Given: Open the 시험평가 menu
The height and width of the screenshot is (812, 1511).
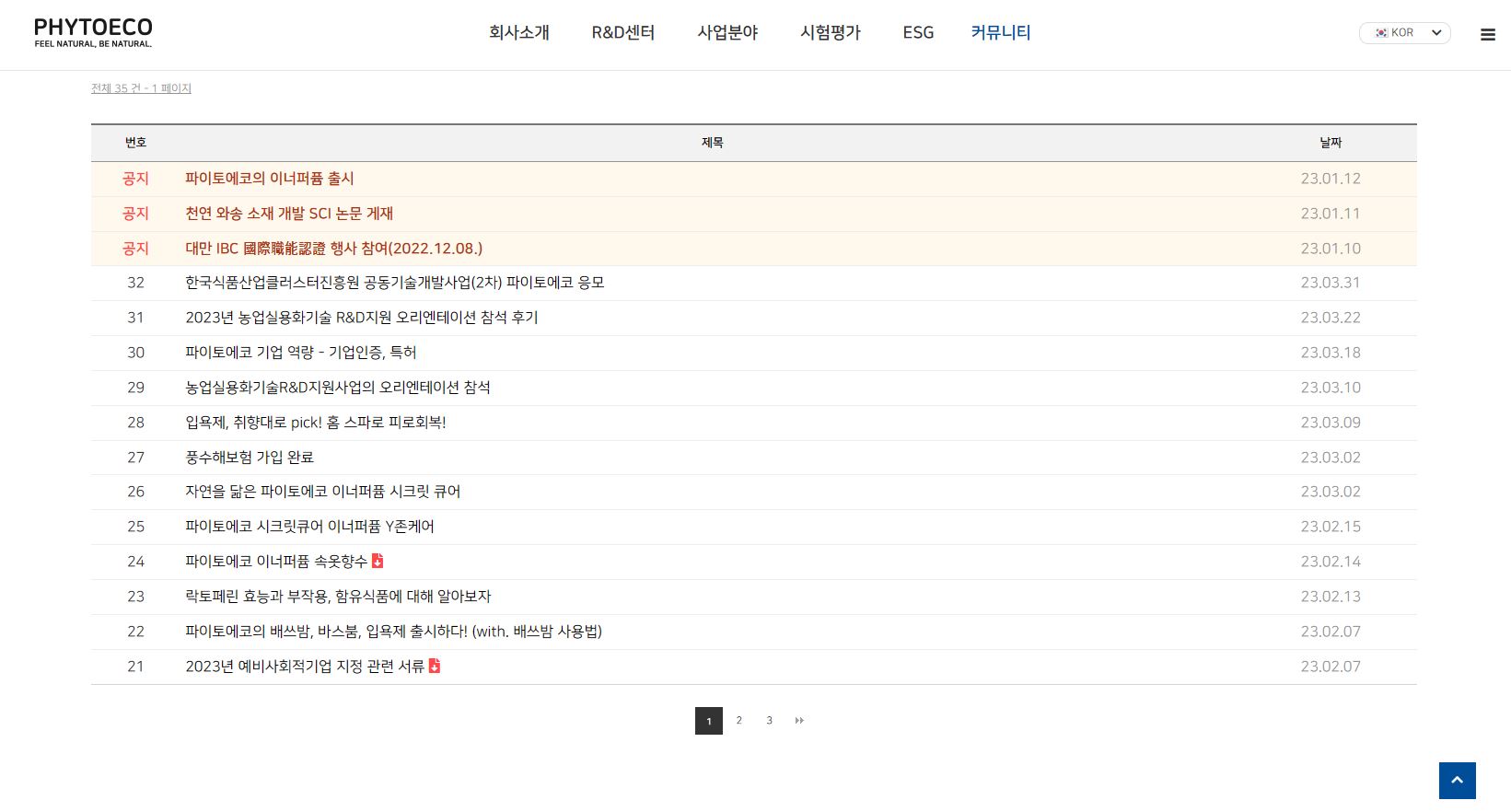Looking at the screenshot, I should click(831, 32).
